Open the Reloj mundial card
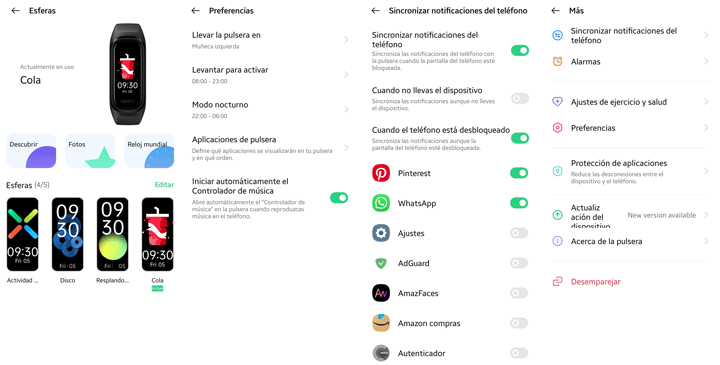Viewport: 720px width, 365px height. point(149,151)
